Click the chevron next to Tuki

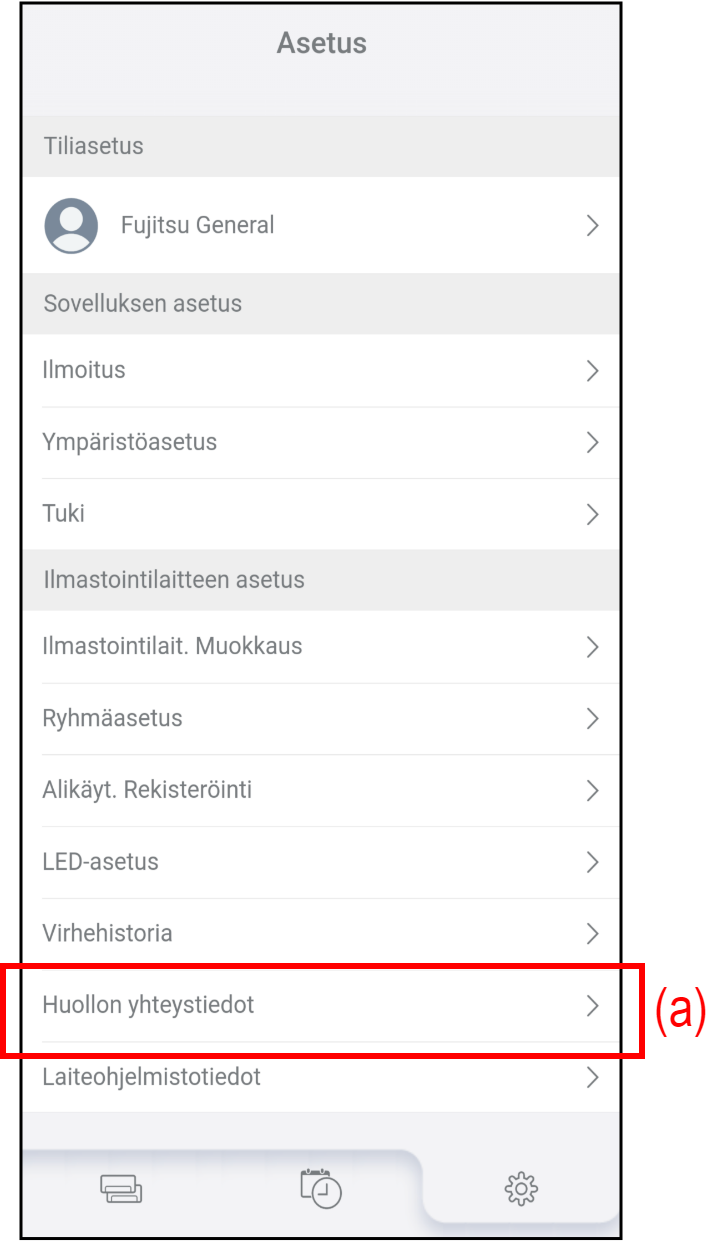coord(592,514)
